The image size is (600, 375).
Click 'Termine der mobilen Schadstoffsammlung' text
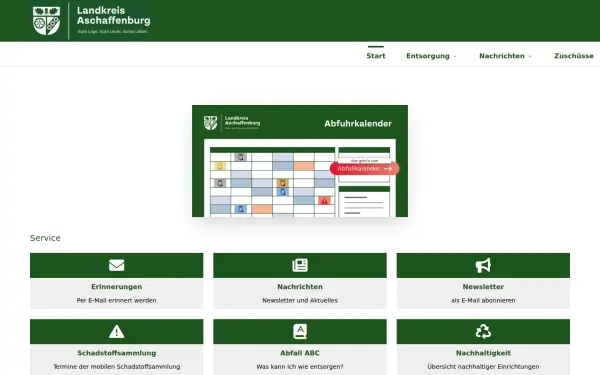point(116,367)
